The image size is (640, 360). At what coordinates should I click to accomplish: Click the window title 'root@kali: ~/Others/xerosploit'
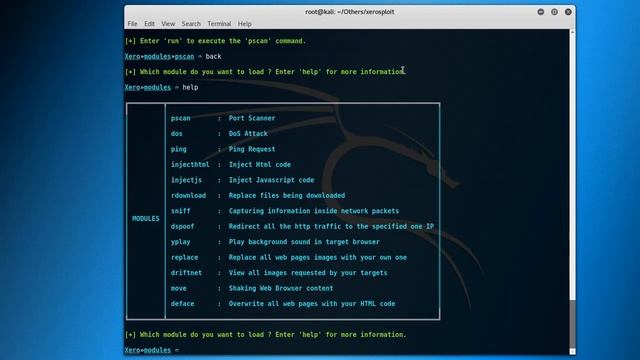point(350,12)
